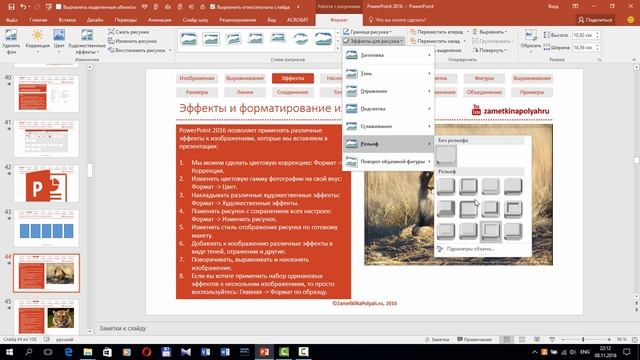Image resolution: width=640 pixels, height=360 pixels.
Task: Adjust the zoom slider handle
Action: click(x=583, y=339)
